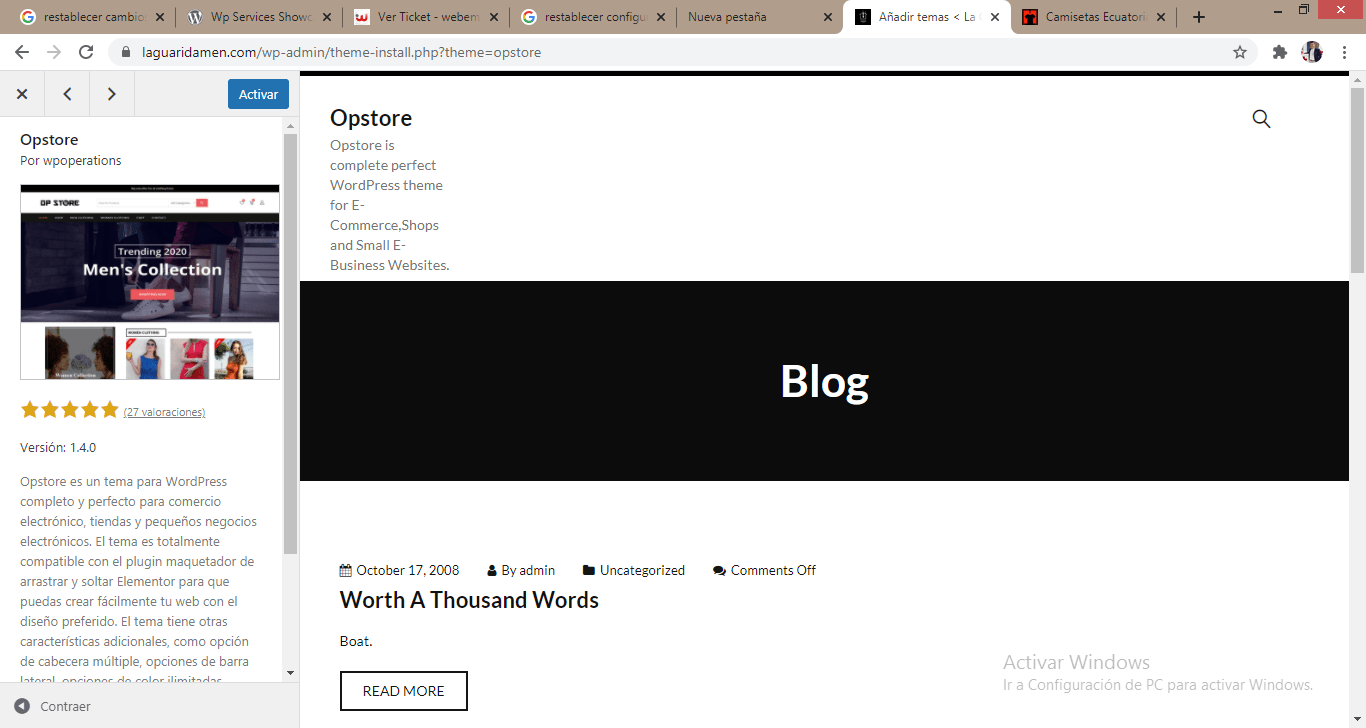Viewport: 1366px width, 728px height.
Task: Click the sidebar scrollbar up arrow
Action: (x=290, y=125)
